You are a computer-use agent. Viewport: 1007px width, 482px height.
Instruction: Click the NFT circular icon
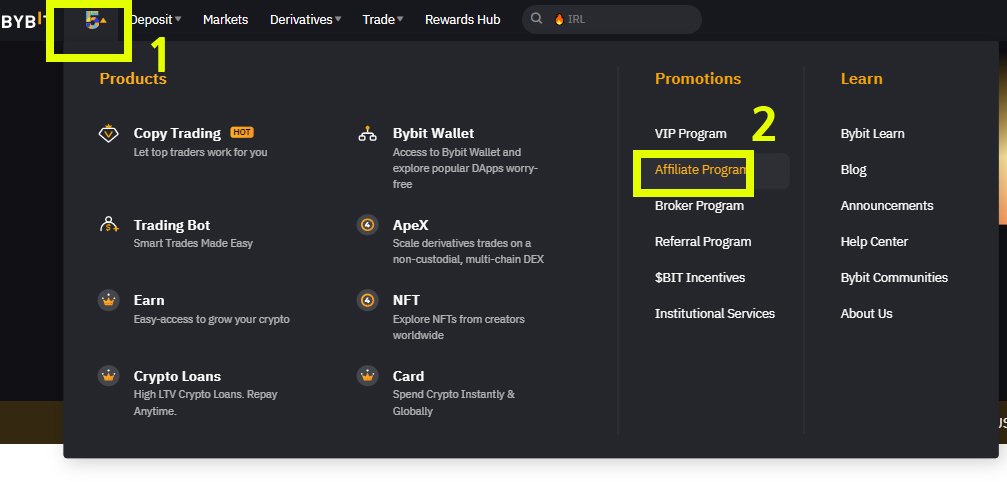[x=367, y=300]
